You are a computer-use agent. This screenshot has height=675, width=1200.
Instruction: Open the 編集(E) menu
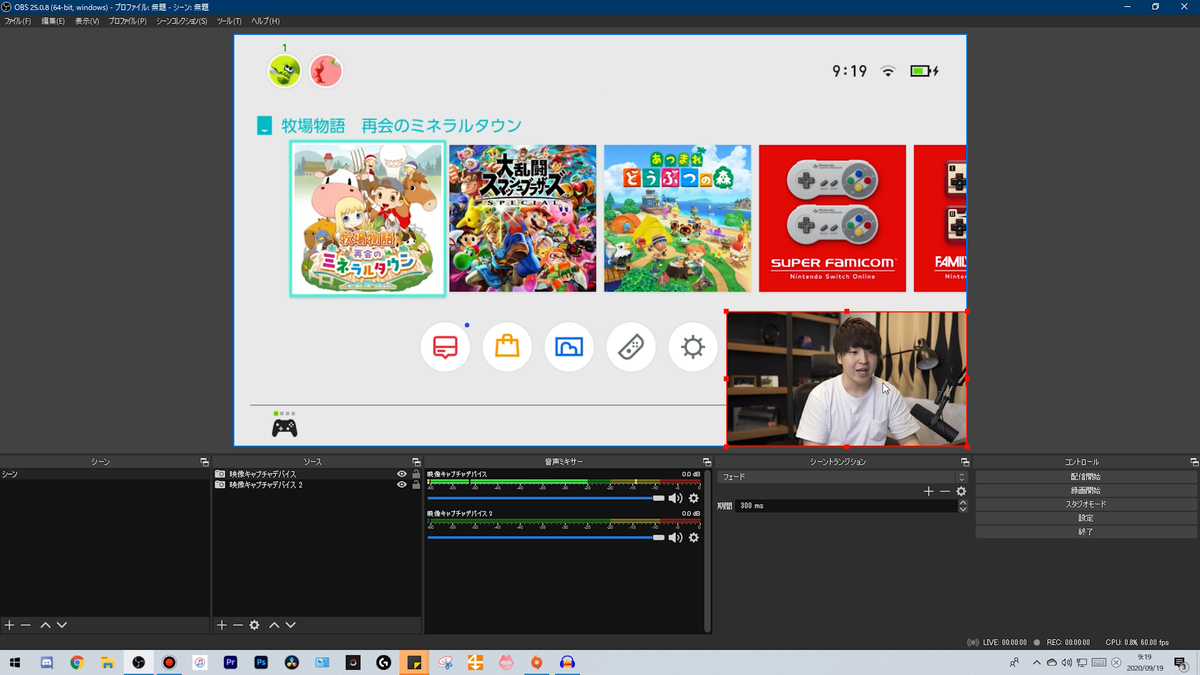click(x=53, y=21)
